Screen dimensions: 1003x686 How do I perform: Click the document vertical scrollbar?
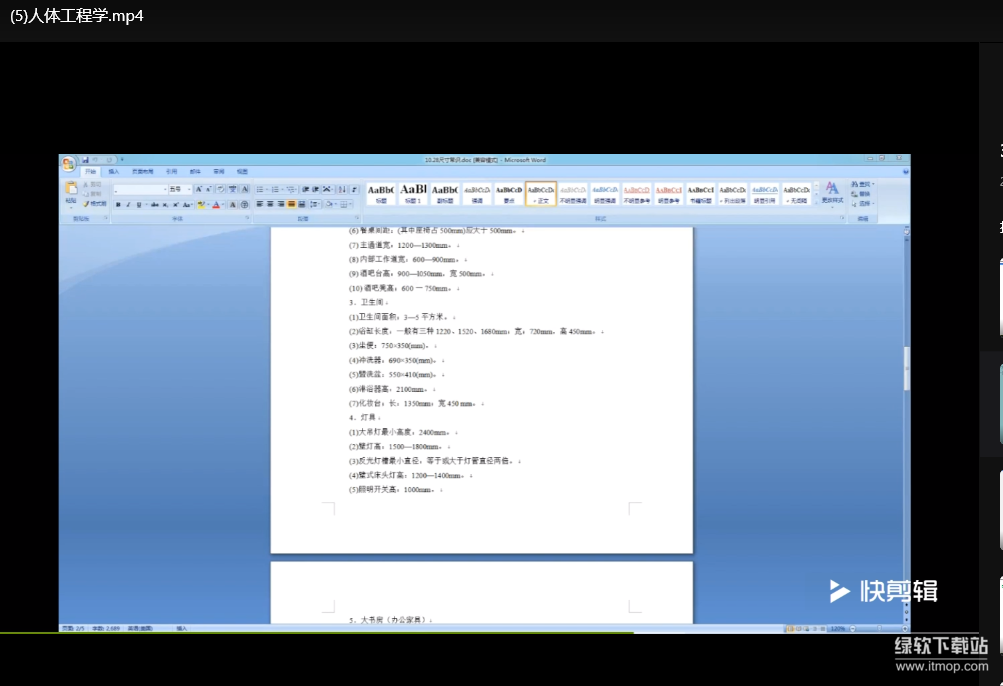906,360
